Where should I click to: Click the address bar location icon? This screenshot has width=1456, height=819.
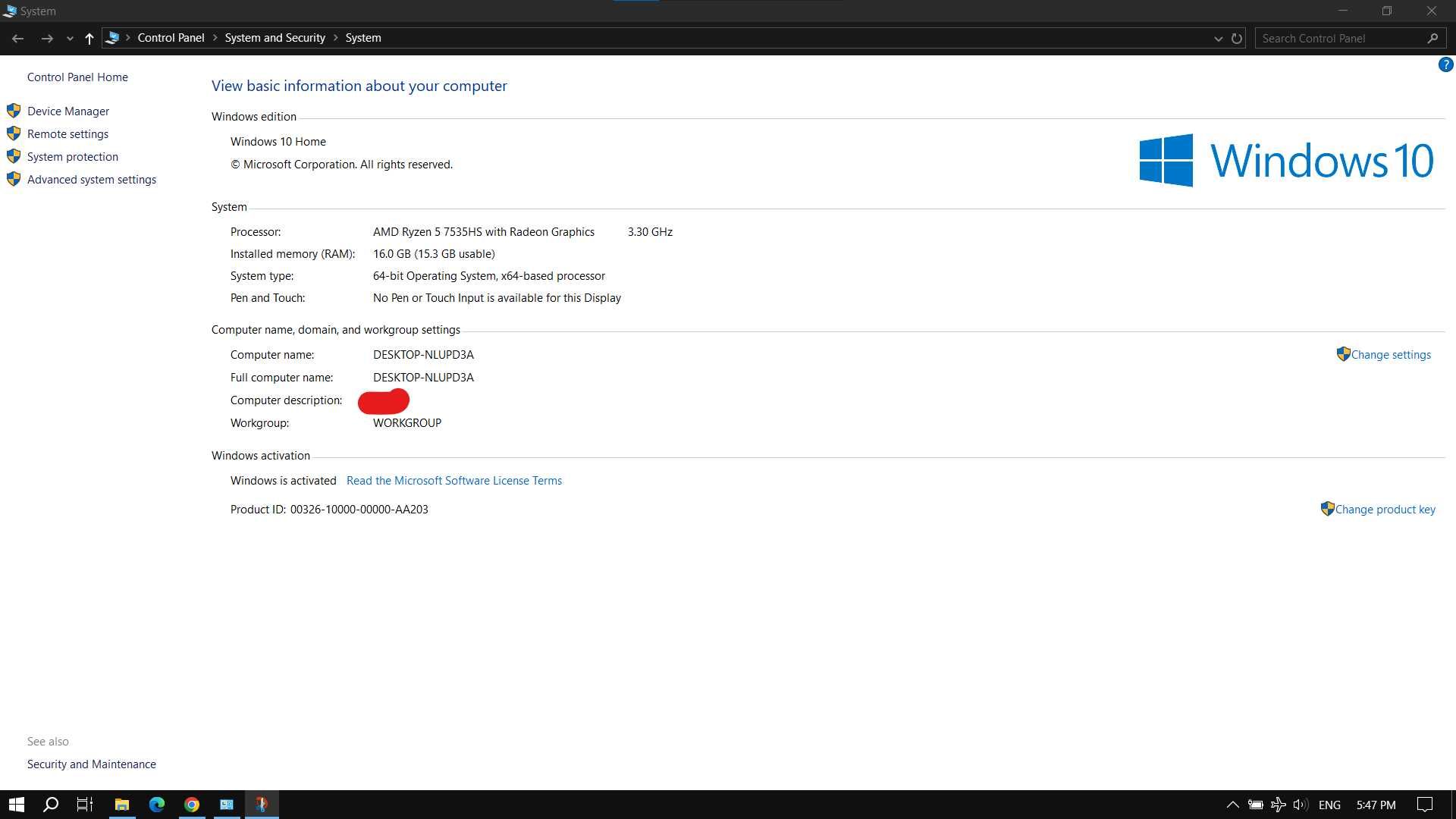coord(113,38)
